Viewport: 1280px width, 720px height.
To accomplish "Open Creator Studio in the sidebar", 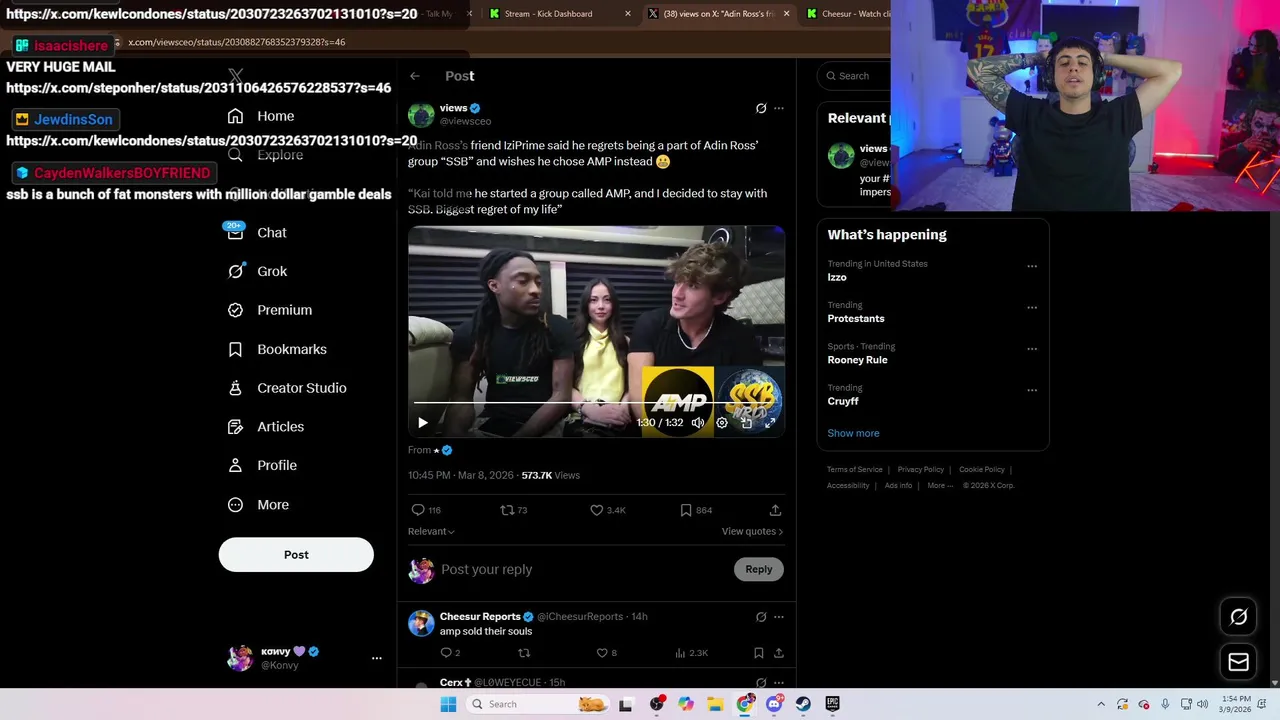I will [287, 388].
